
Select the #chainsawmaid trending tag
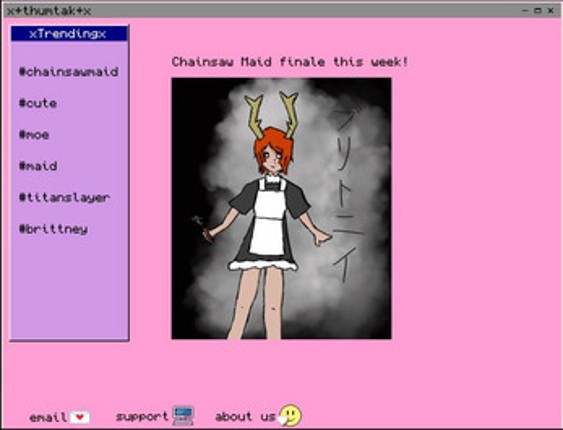(x=69, y=71)
